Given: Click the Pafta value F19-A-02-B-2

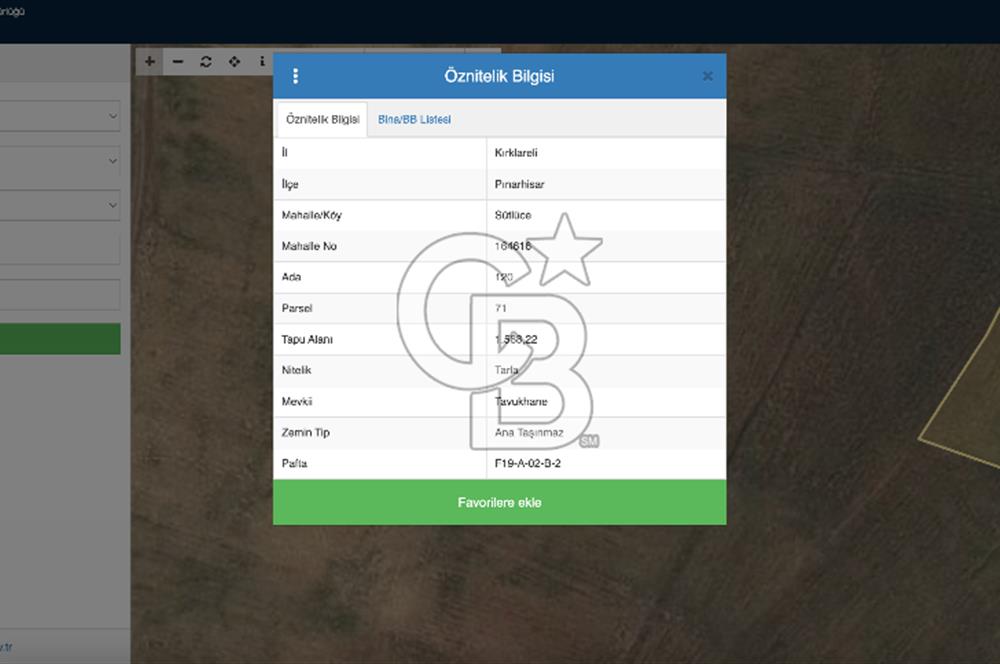Looking at the screenshot, I should pyautogui.click(x=534, y=464).
